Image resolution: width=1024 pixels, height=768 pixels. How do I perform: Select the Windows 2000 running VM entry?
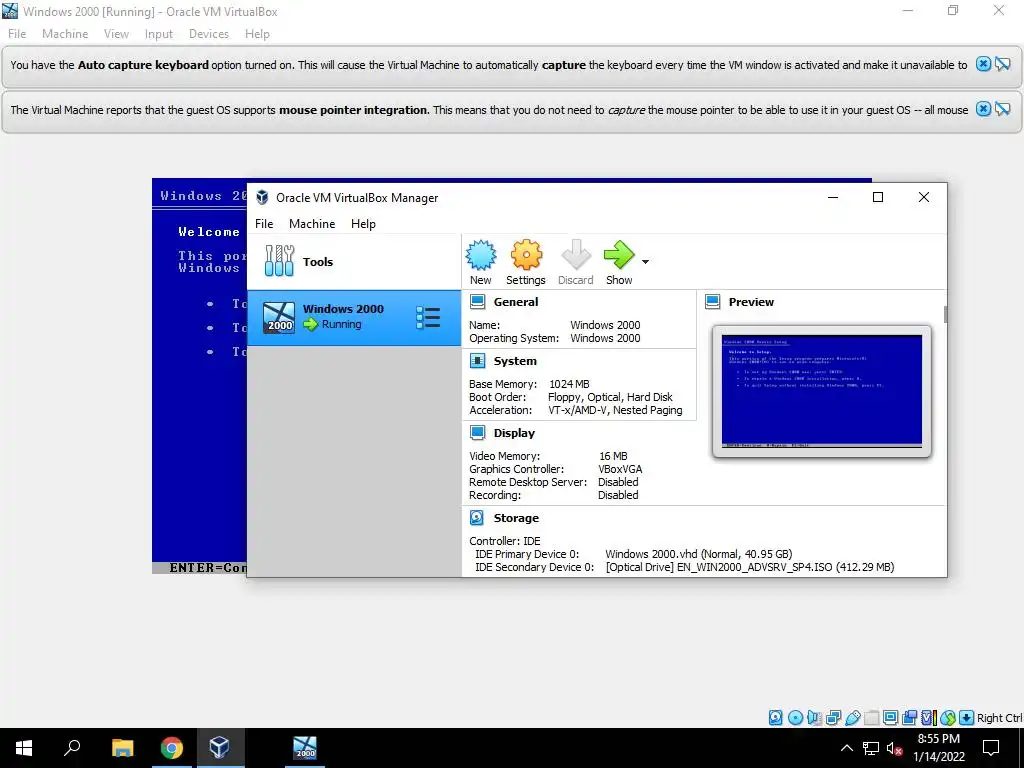click(354, 317)
